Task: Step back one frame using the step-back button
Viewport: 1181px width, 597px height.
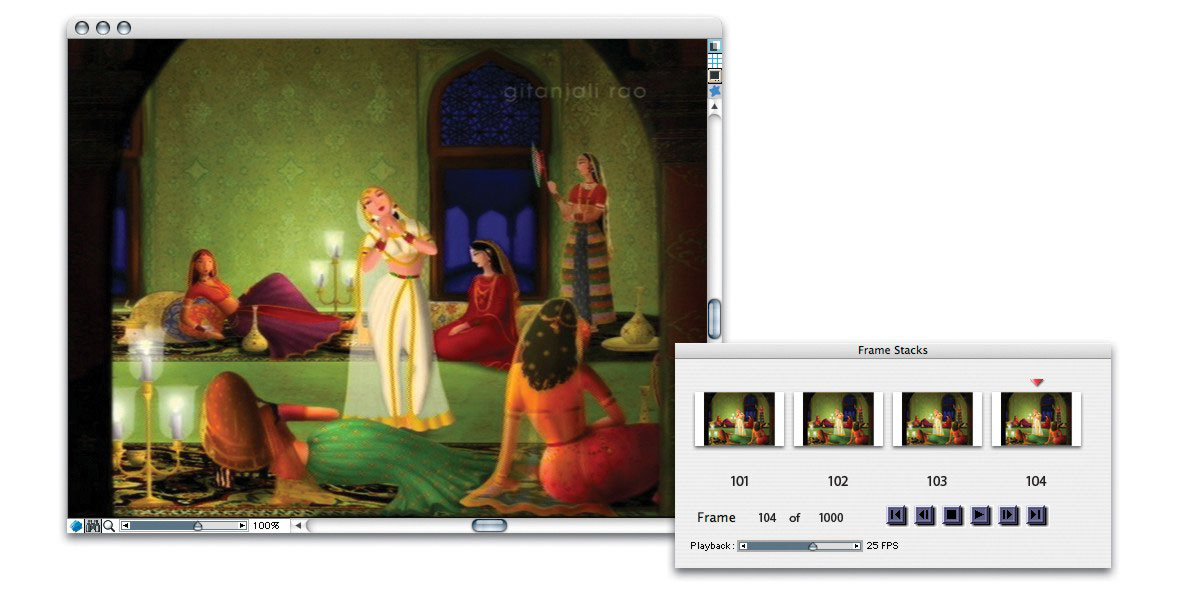Action: tap(925, 515)
